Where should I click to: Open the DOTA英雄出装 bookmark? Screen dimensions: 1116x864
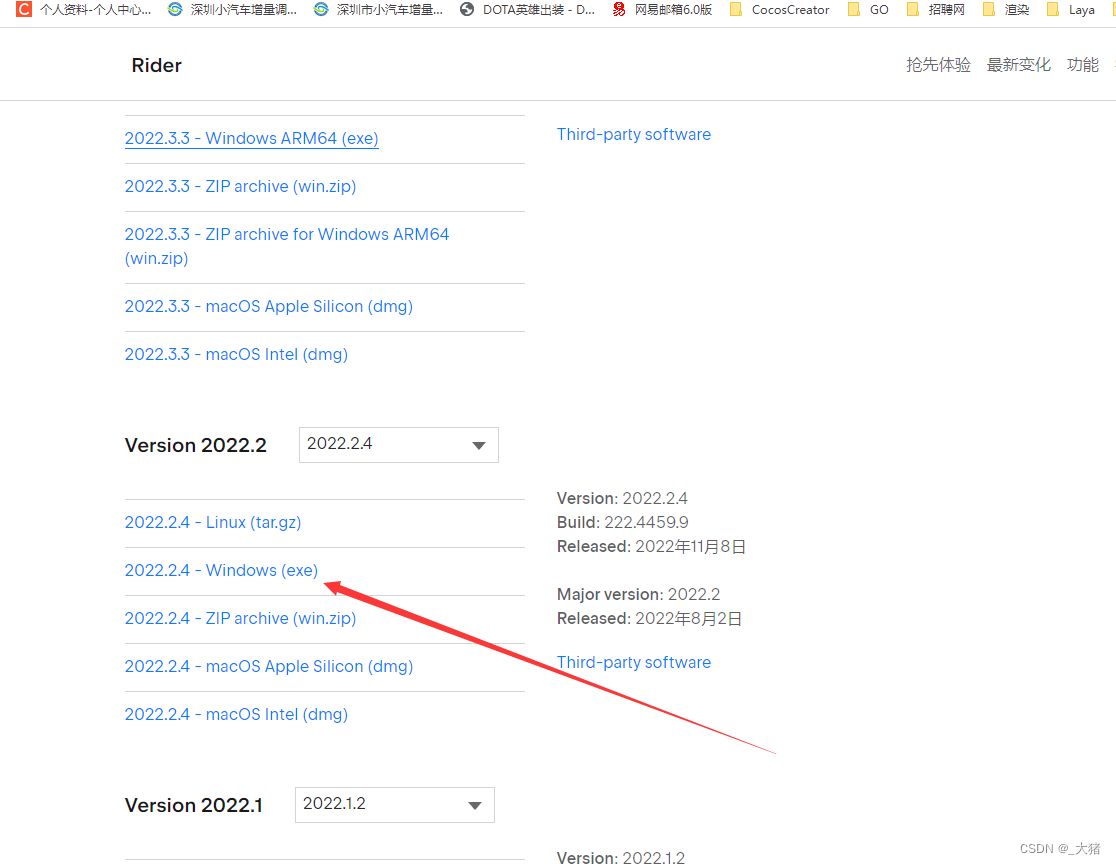click(x=527, y=9)
